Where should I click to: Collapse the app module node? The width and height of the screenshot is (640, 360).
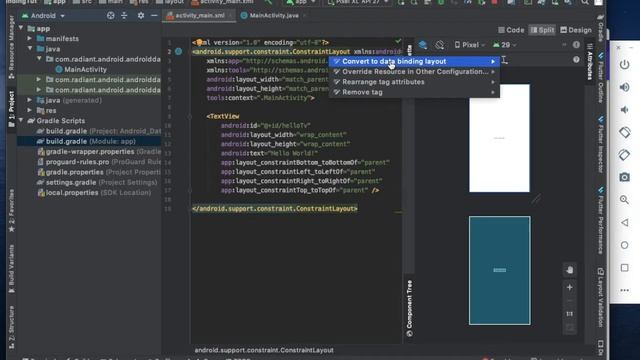[21, 28]
